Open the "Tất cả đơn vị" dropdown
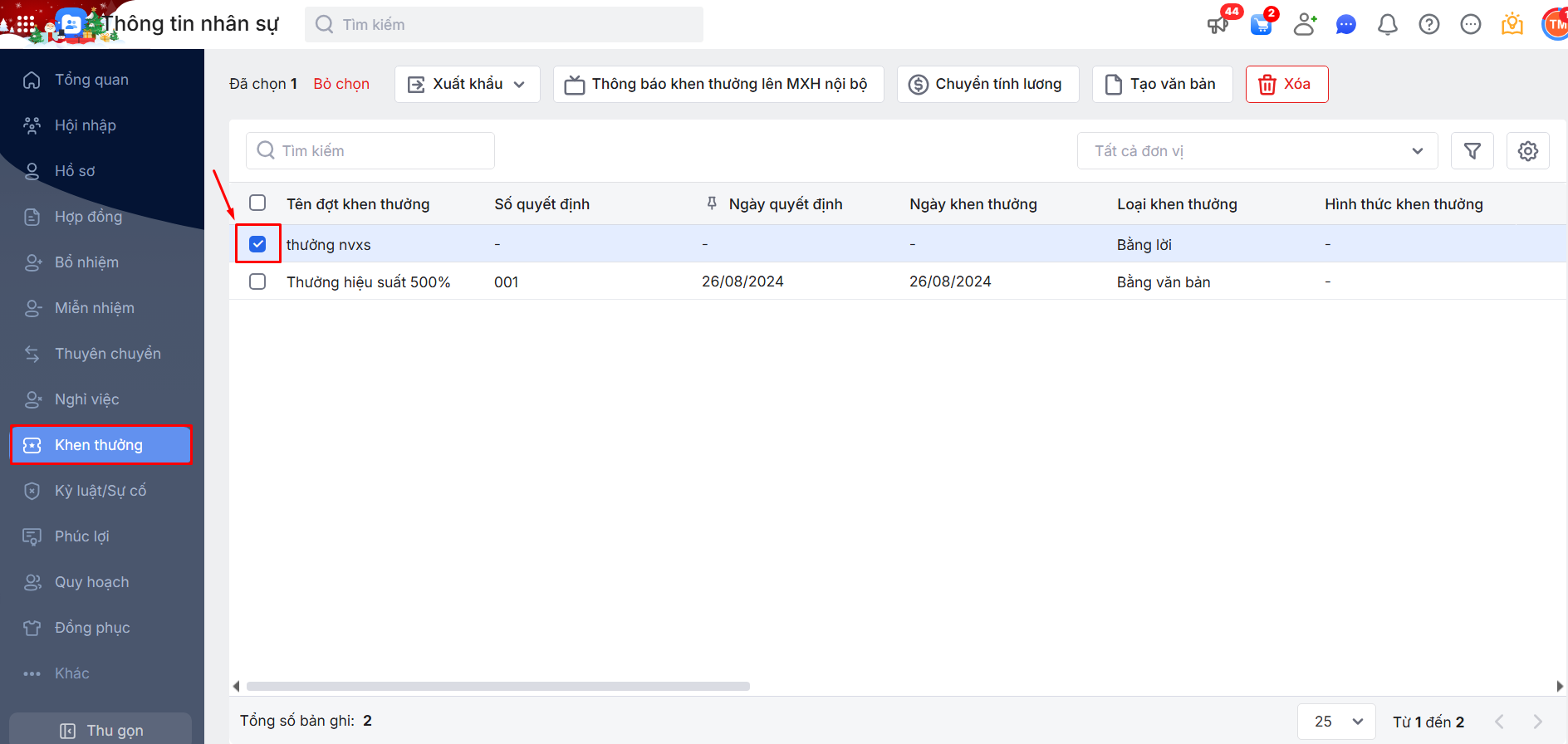Viewport: 1568px width, 744px height. [1257, 151]
